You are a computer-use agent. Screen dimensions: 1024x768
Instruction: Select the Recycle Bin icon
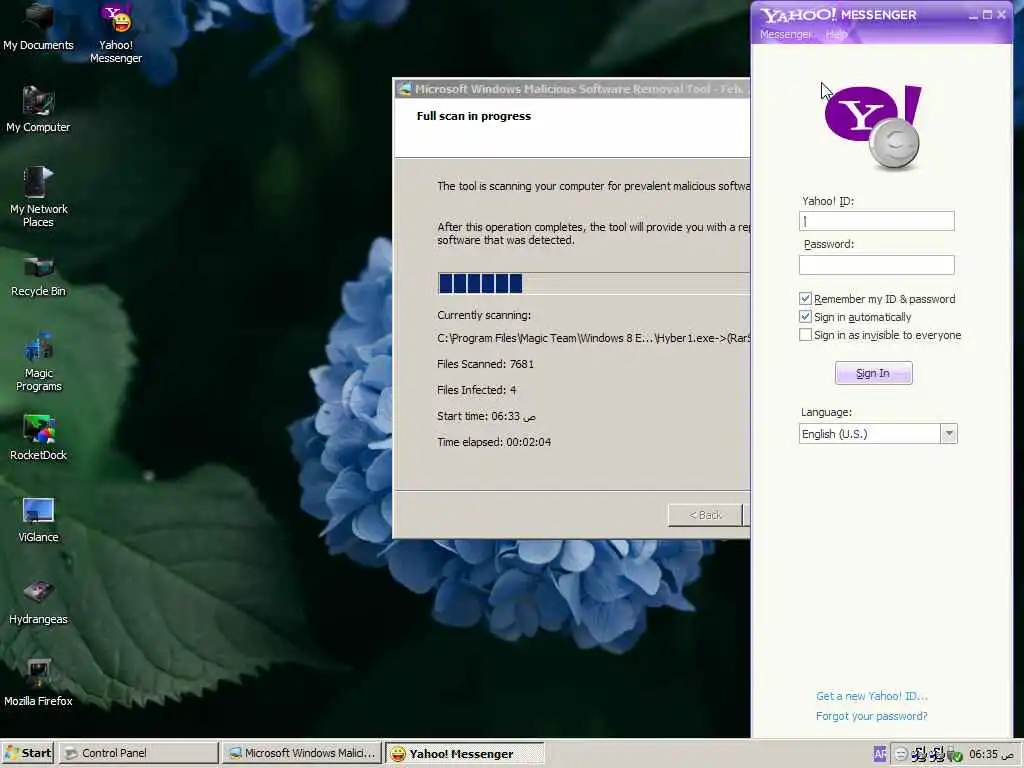point(38,276)
